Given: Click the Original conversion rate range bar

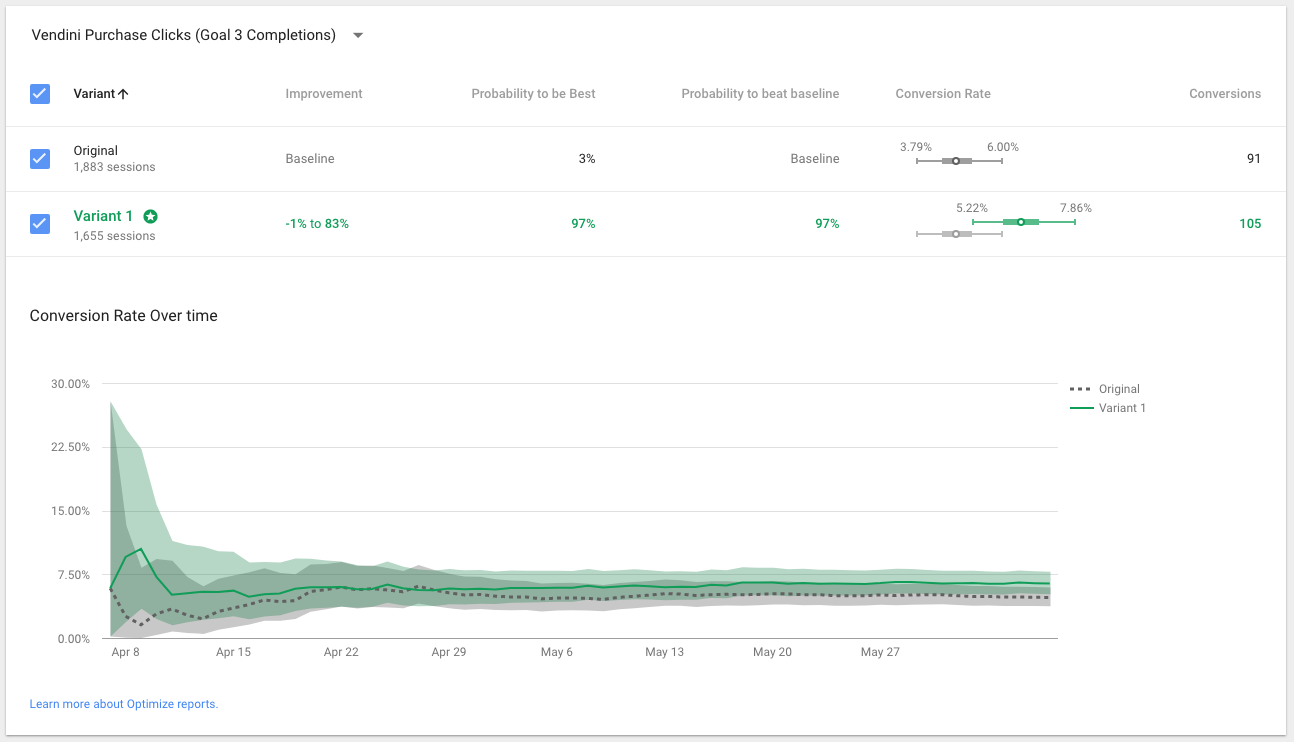Looking at the screenshot, I should (959, 160).
